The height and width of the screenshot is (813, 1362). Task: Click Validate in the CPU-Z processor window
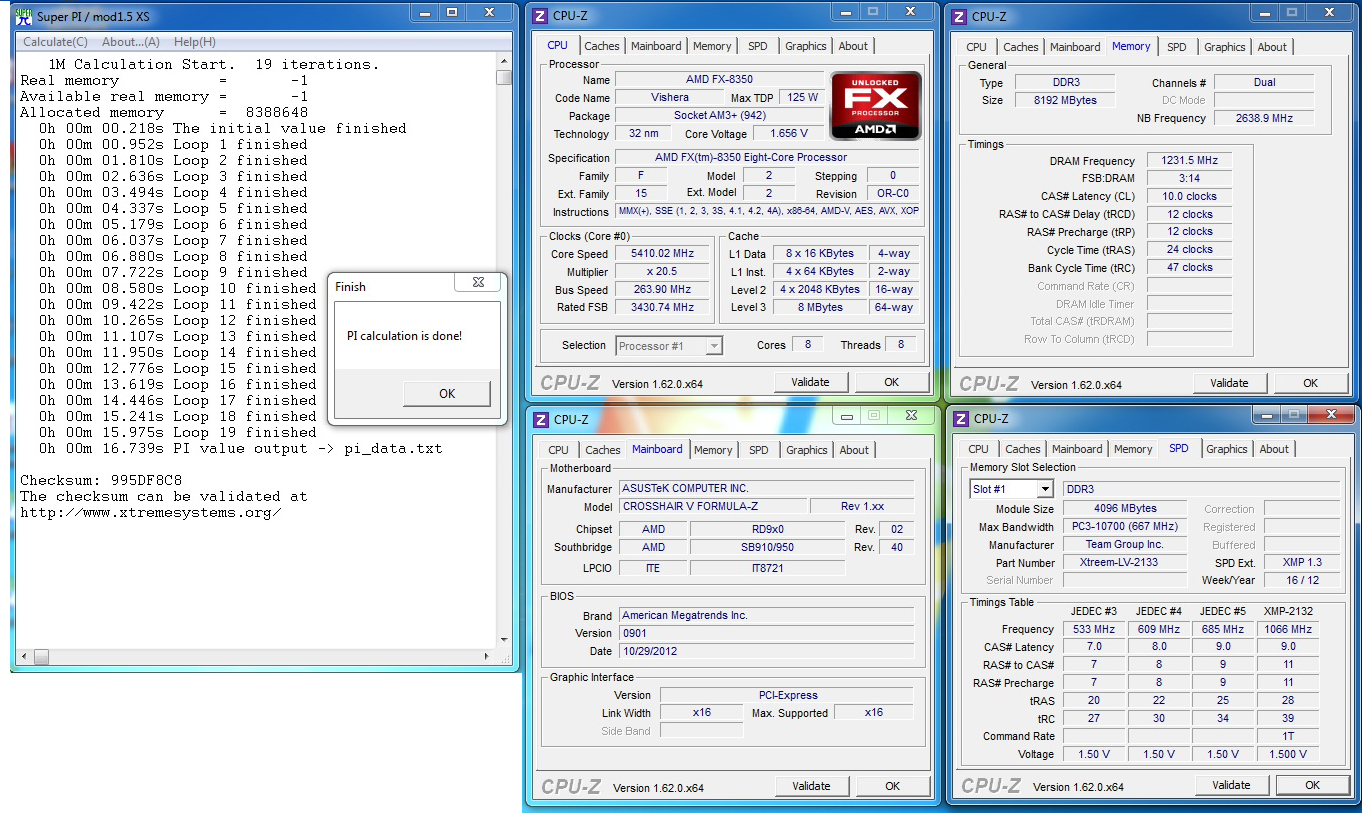pyautogui.click(x=810, y=382)
